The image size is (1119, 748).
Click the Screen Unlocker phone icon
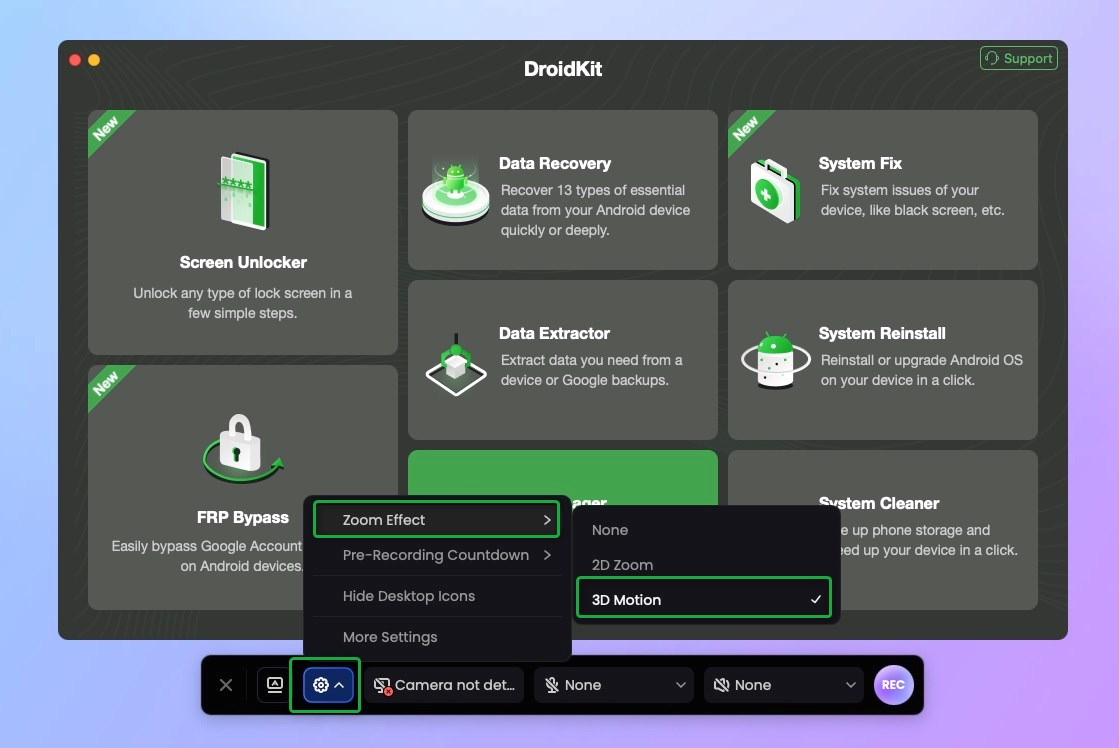[243, 191]
